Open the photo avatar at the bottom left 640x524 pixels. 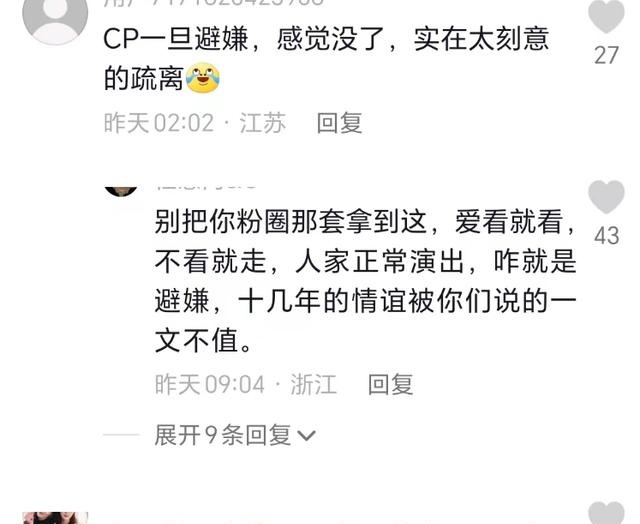(x=55, y=518)
